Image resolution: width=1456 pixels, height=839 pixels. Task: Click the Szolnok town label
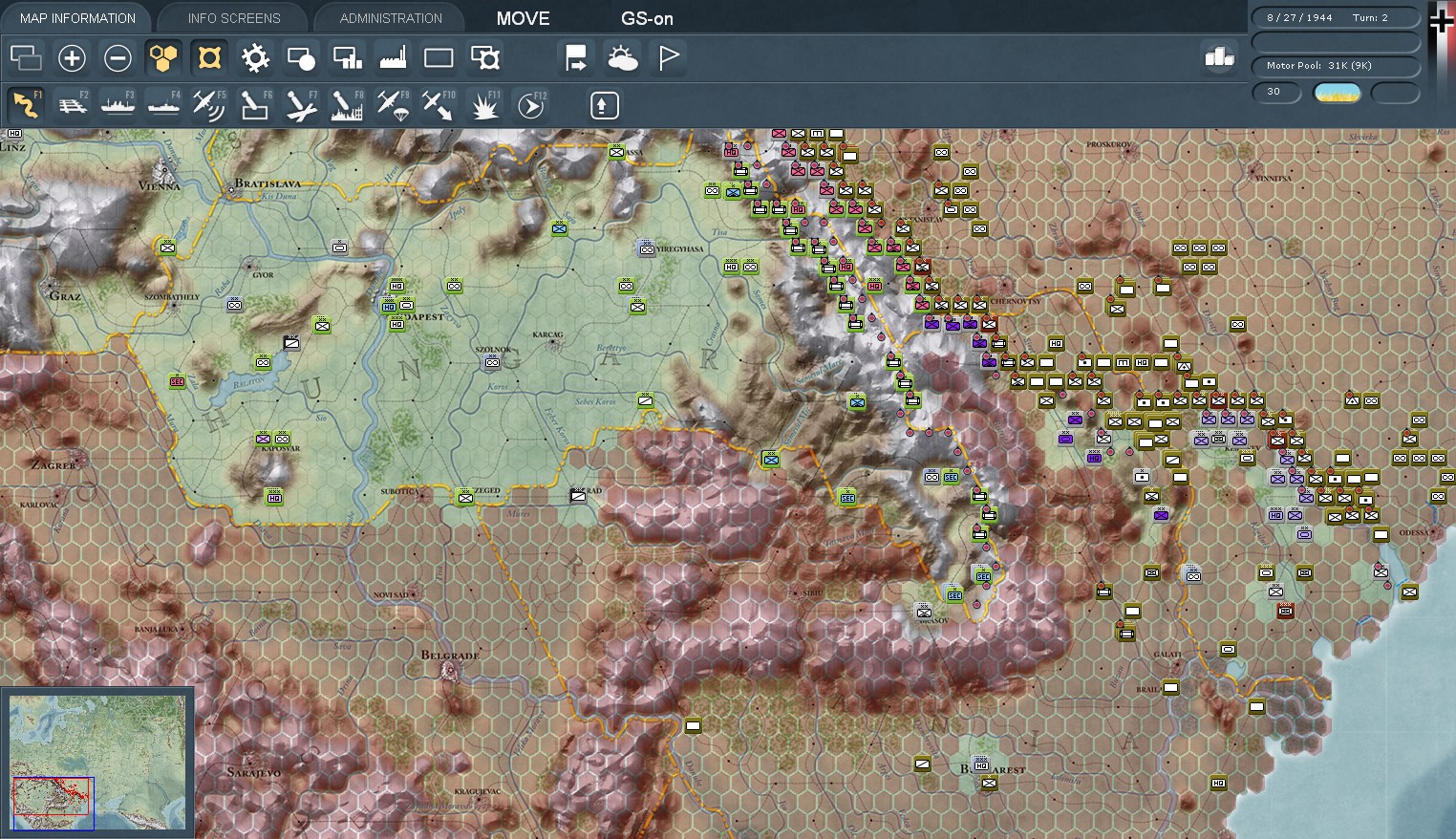493,350
